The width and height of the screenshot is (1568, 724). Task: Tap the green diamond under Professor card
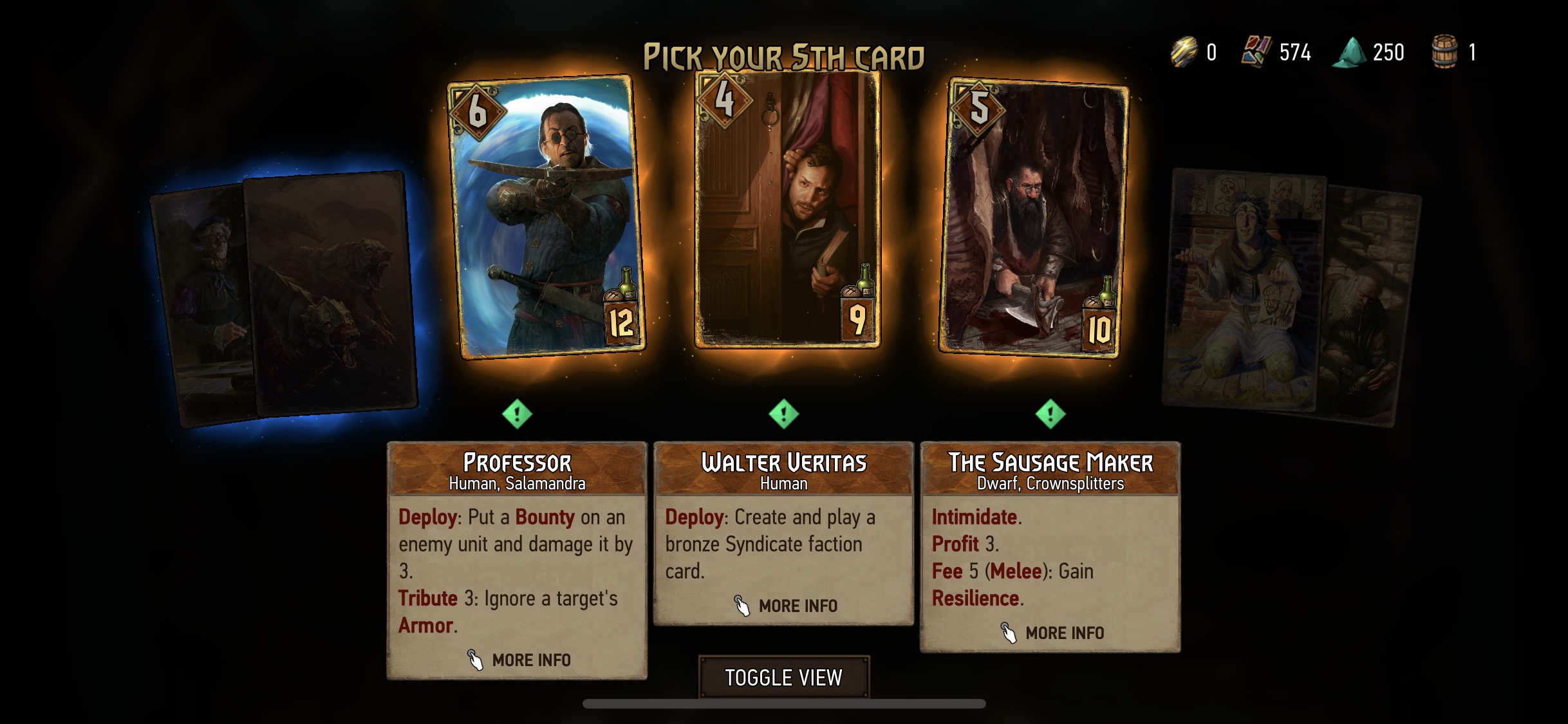tap(517, 414)
